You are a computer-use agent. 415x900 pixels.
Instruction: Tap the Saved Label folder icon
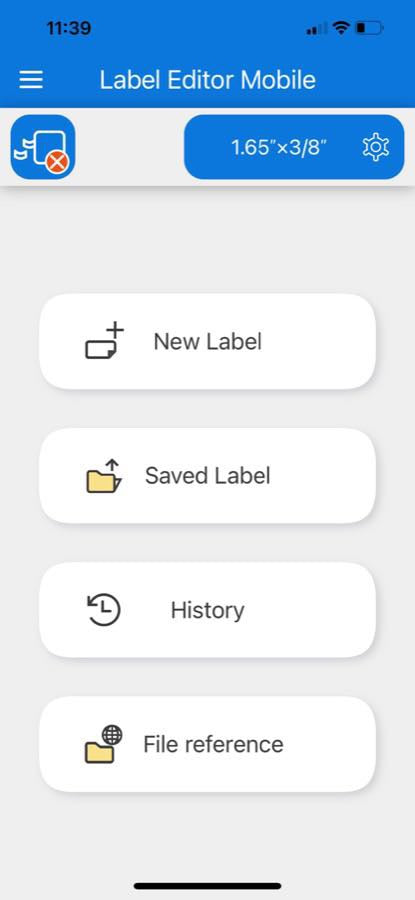click(x=104, y=476)
